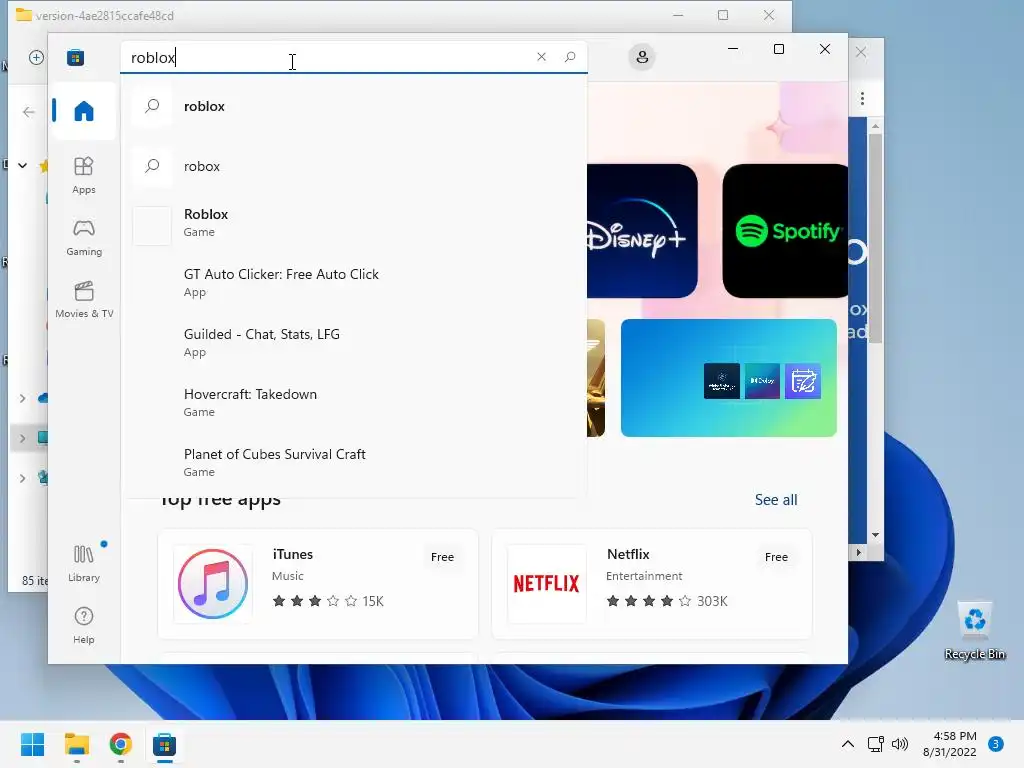1024x768 pixels.
Task: Choose GT Auto Clicker: Free Auto Click
Action: point(353,282)
